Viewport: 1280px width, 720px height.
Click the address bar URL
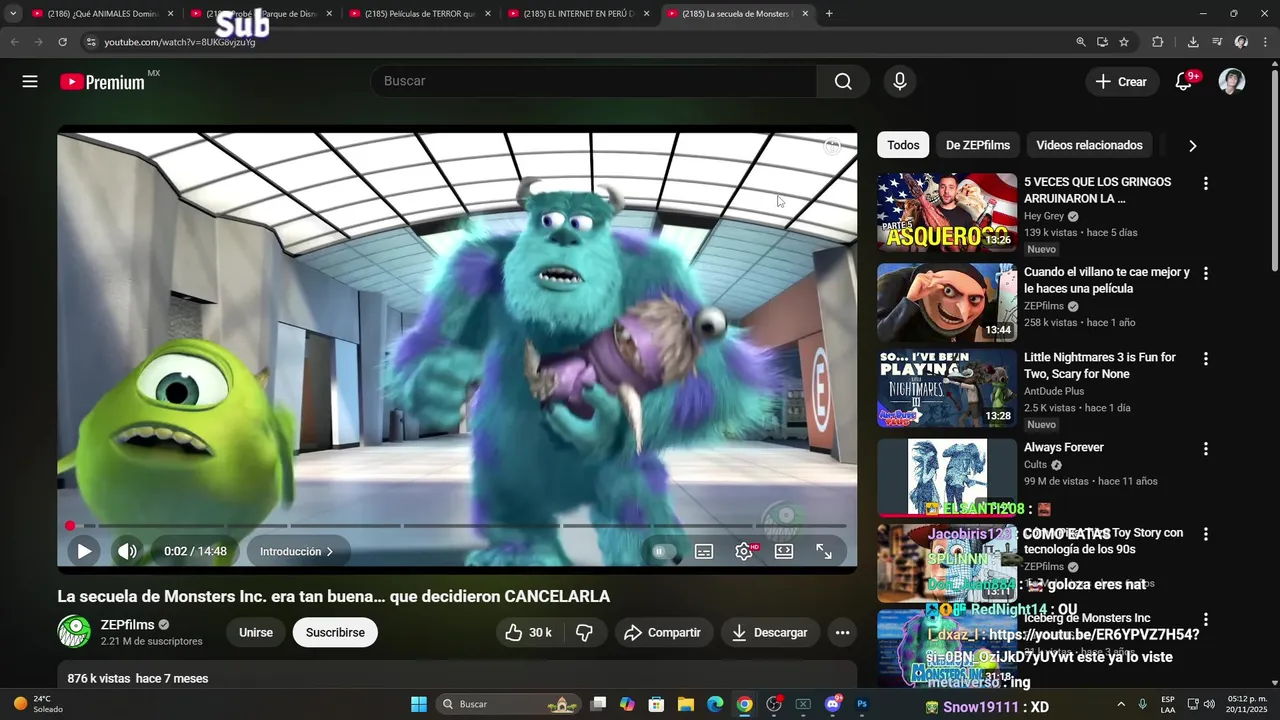coord(180,42)
